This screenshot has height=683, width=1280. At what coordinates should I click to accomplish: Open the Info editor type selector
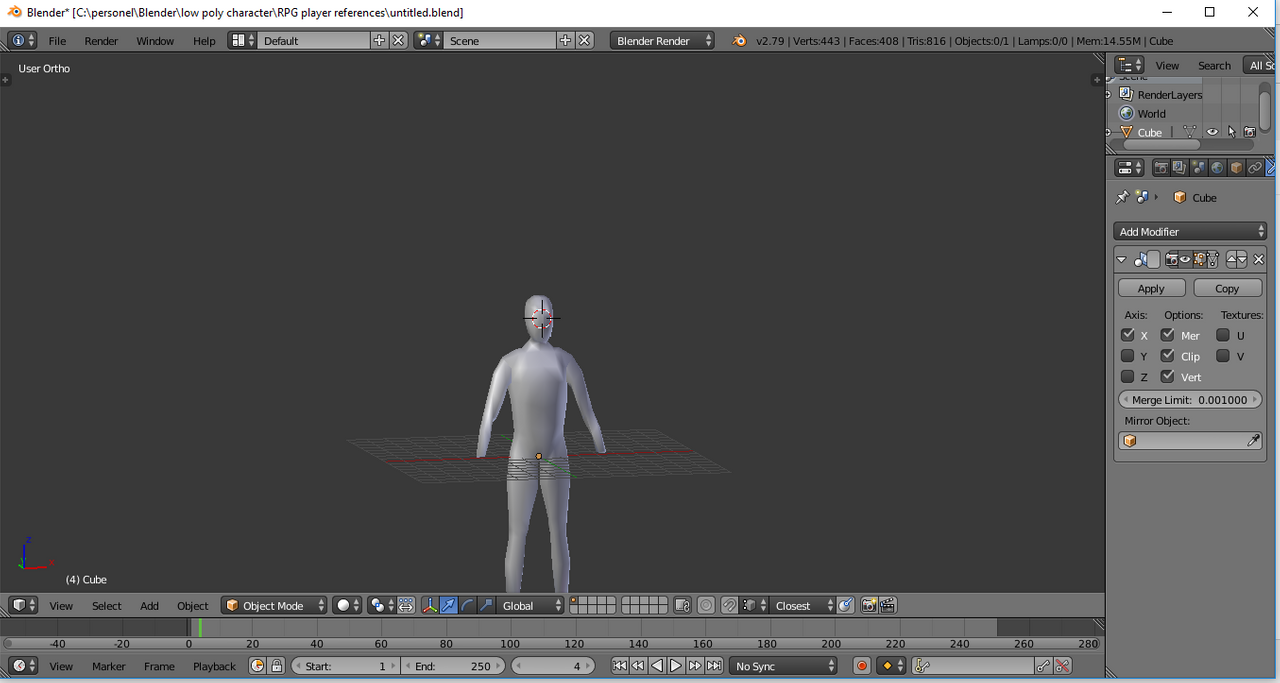22,41
